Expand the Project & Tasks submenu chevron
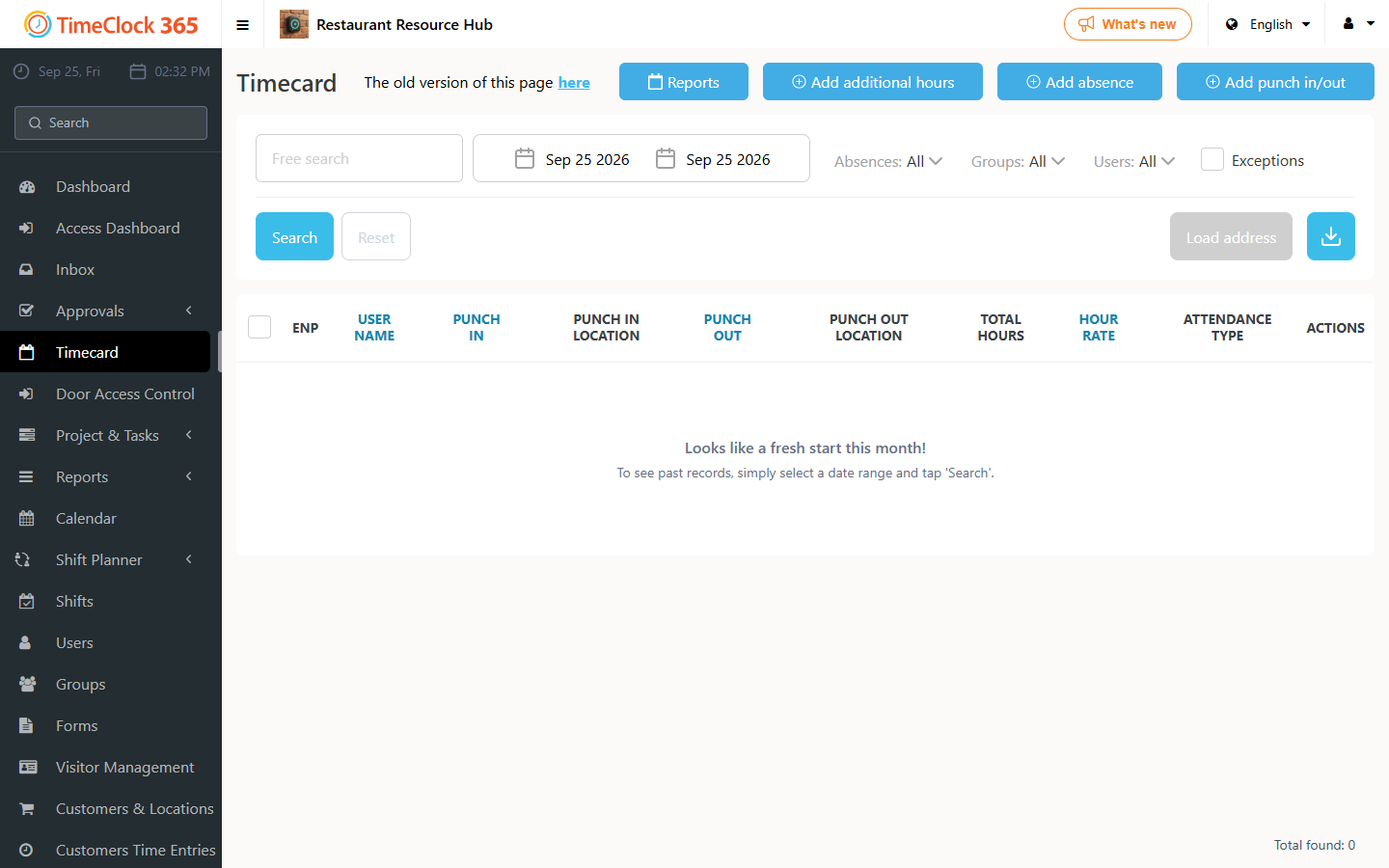 189,435
